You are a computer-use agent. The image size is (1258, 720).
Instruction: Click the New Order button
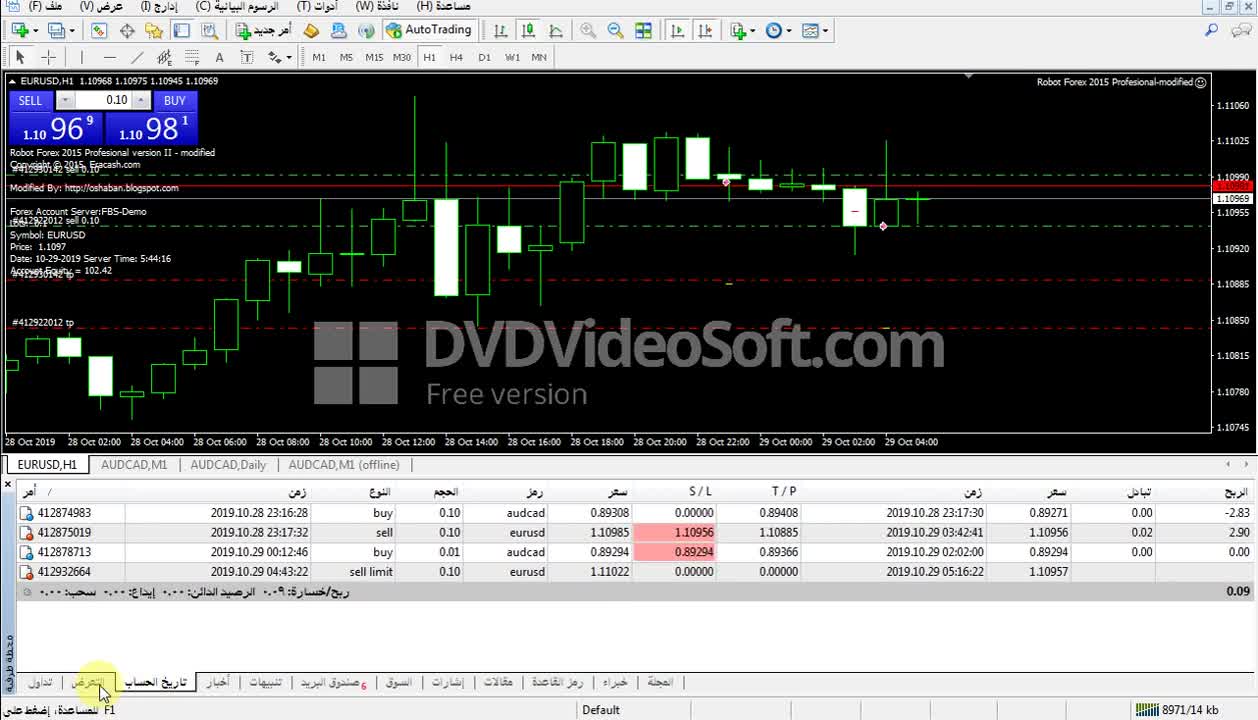(264, 31)
